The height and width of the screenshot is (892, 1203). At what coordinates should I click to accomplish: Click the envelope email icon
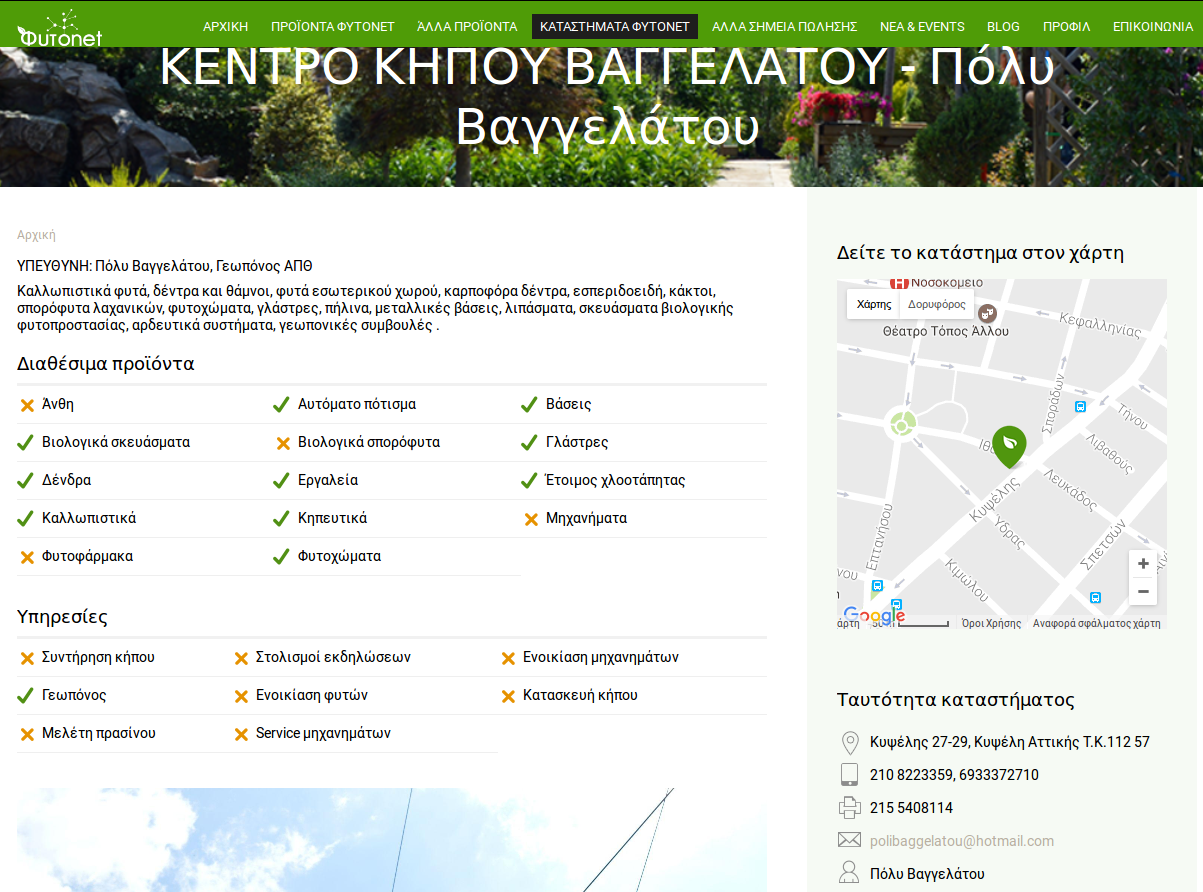(x=849, y=840)
